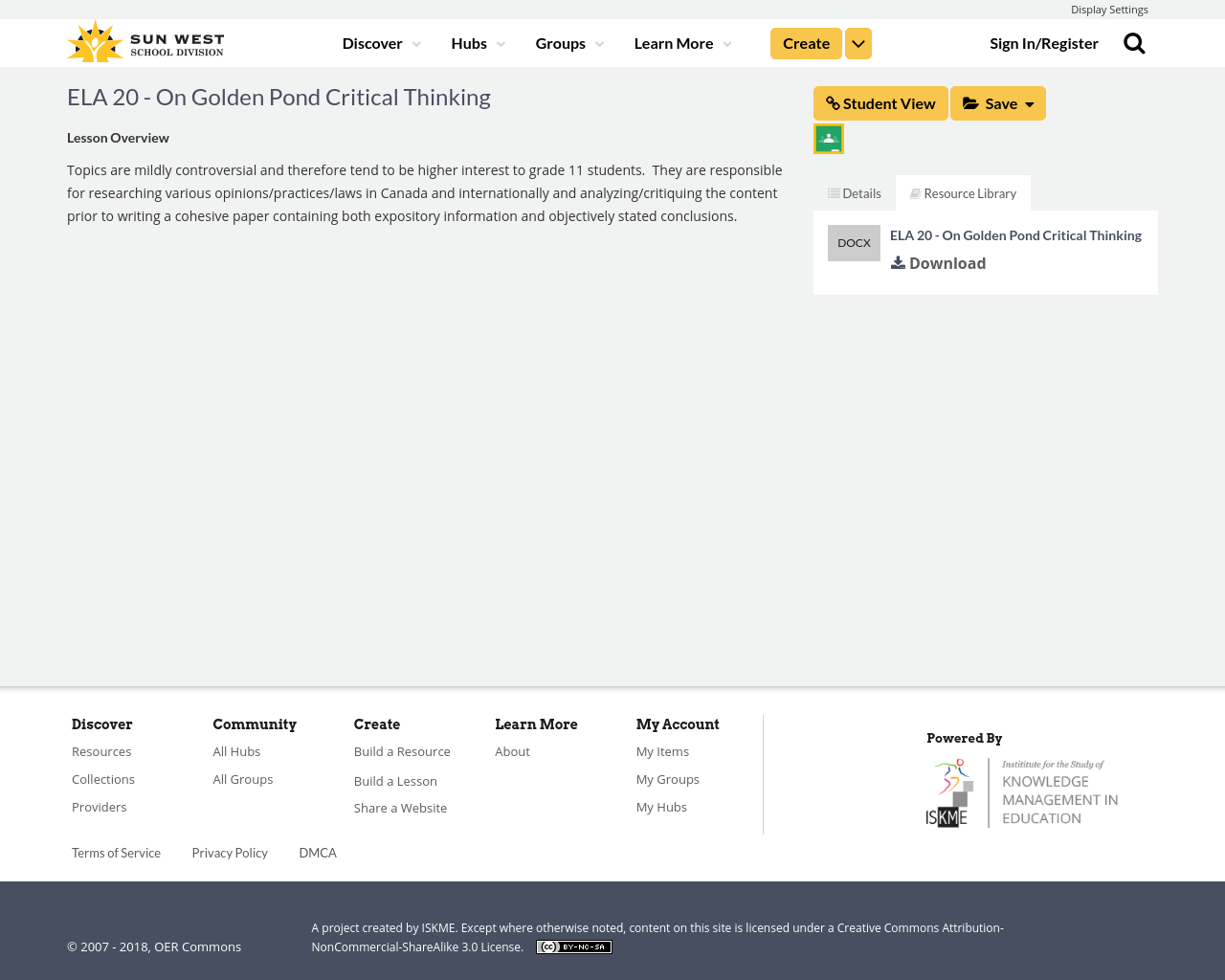Expand the Create options arrow button

[x=858, y=44]
